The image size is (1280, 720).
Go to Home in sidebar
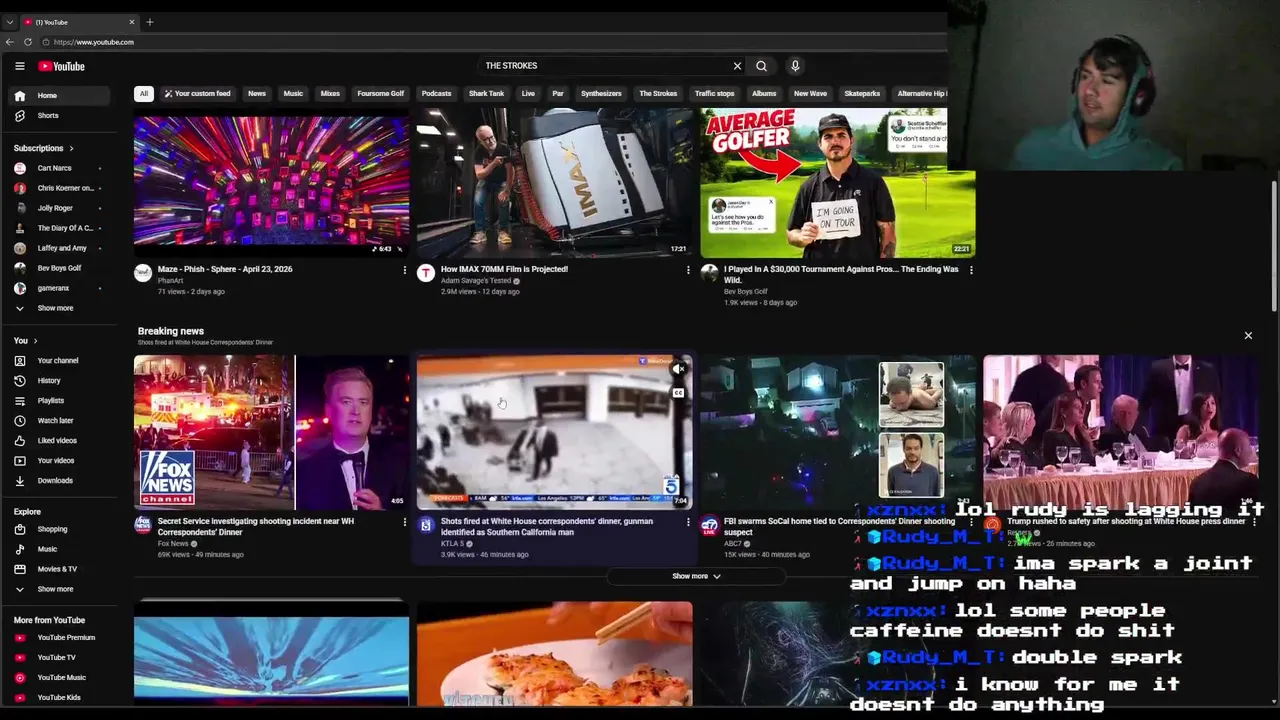pos(61,96)
